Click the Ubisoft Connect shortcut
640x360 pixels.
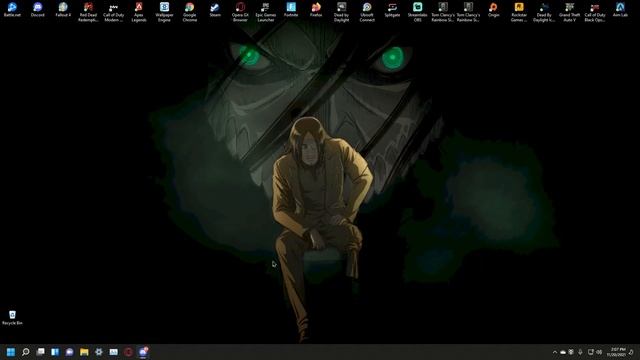[x=367, y=11]
